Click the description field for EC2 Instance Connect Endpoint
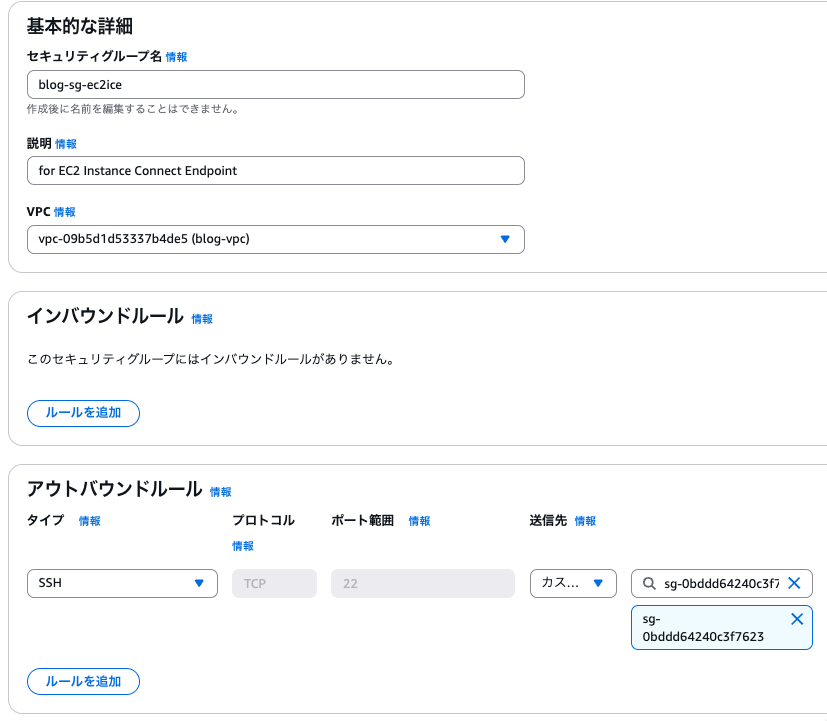The image size is (827, 721). coord(275,170)
